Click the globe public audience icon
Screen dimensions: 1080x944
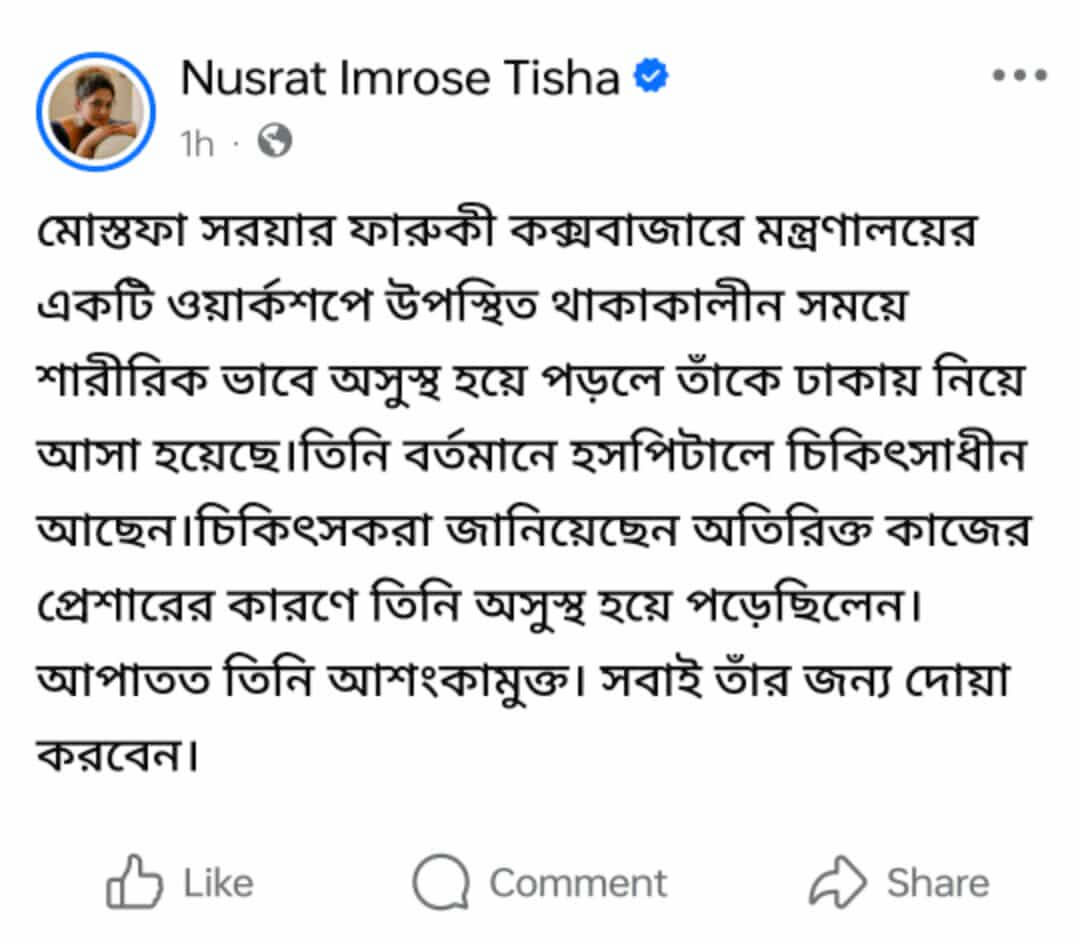(x=274, y=144)
